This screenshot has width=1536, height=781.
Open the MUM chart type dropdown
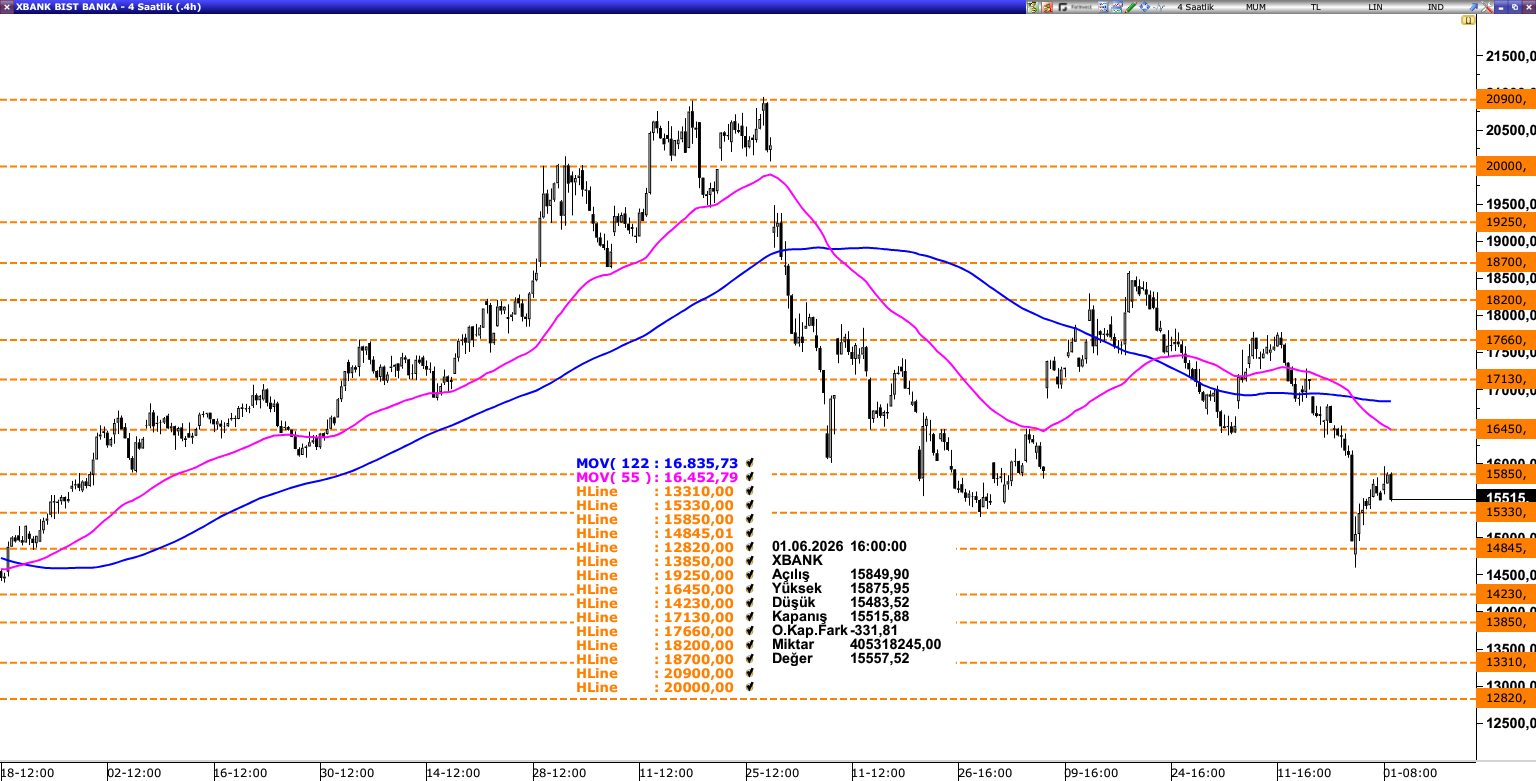pyautogui.click(x=1255, y=7)
